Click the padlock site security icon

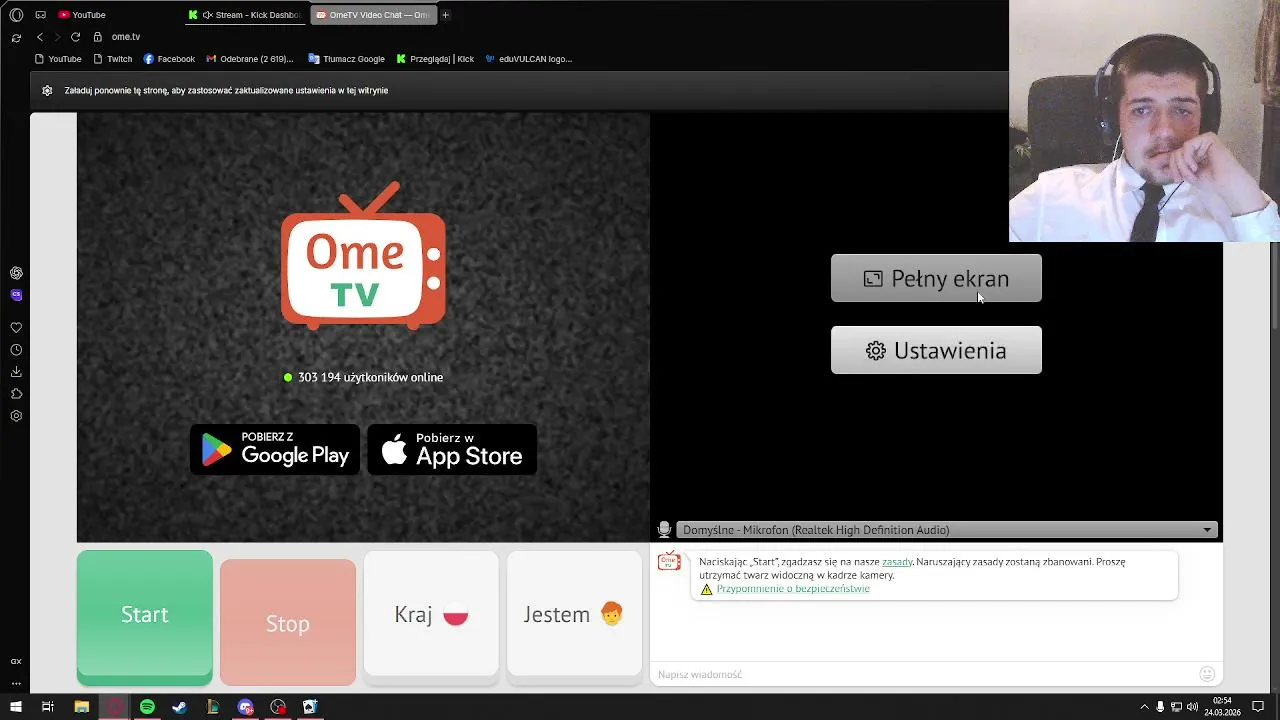click(97, 37)
